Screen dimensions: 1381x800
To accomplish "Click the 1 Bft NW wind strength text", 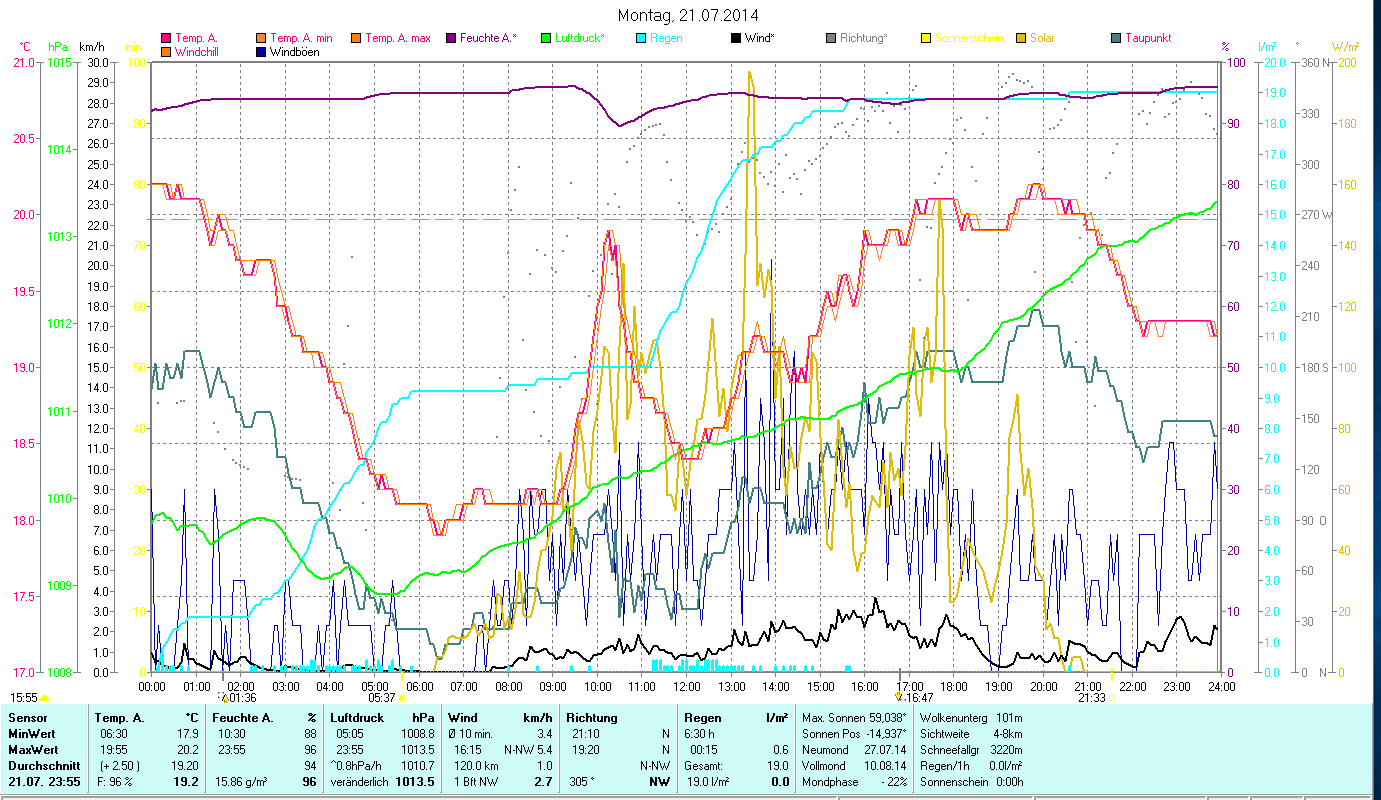I will pyautogui.click(x=476, y=782).
